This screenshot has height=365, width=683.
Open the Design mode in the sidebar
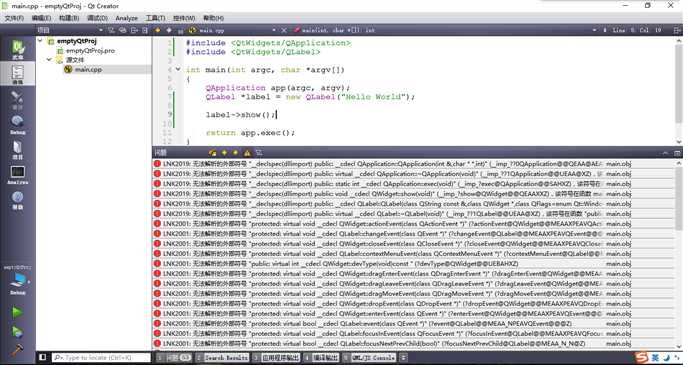pyautogui.click(x=17, y=99)
